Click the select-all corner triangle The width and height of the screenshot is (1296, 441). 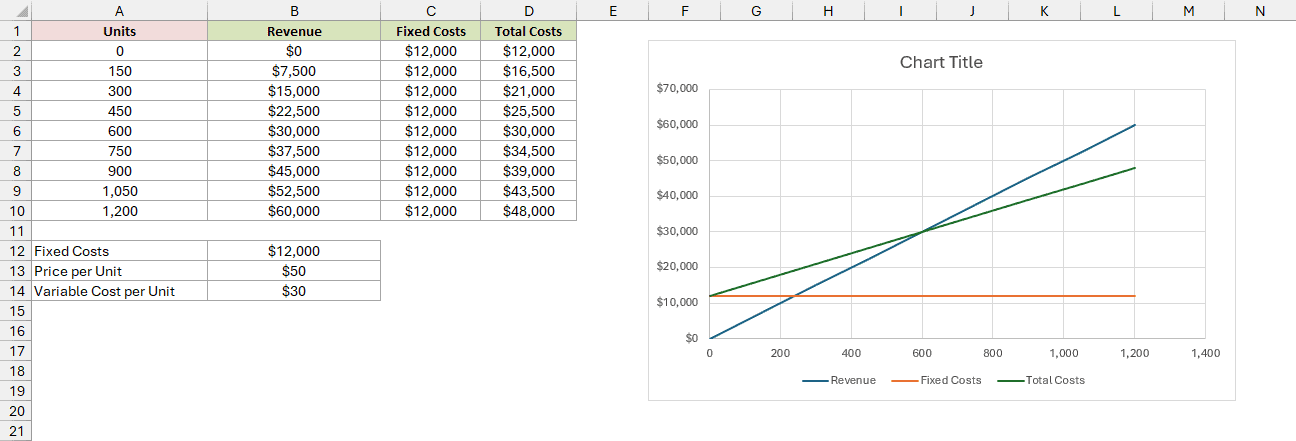pos(16,10)
